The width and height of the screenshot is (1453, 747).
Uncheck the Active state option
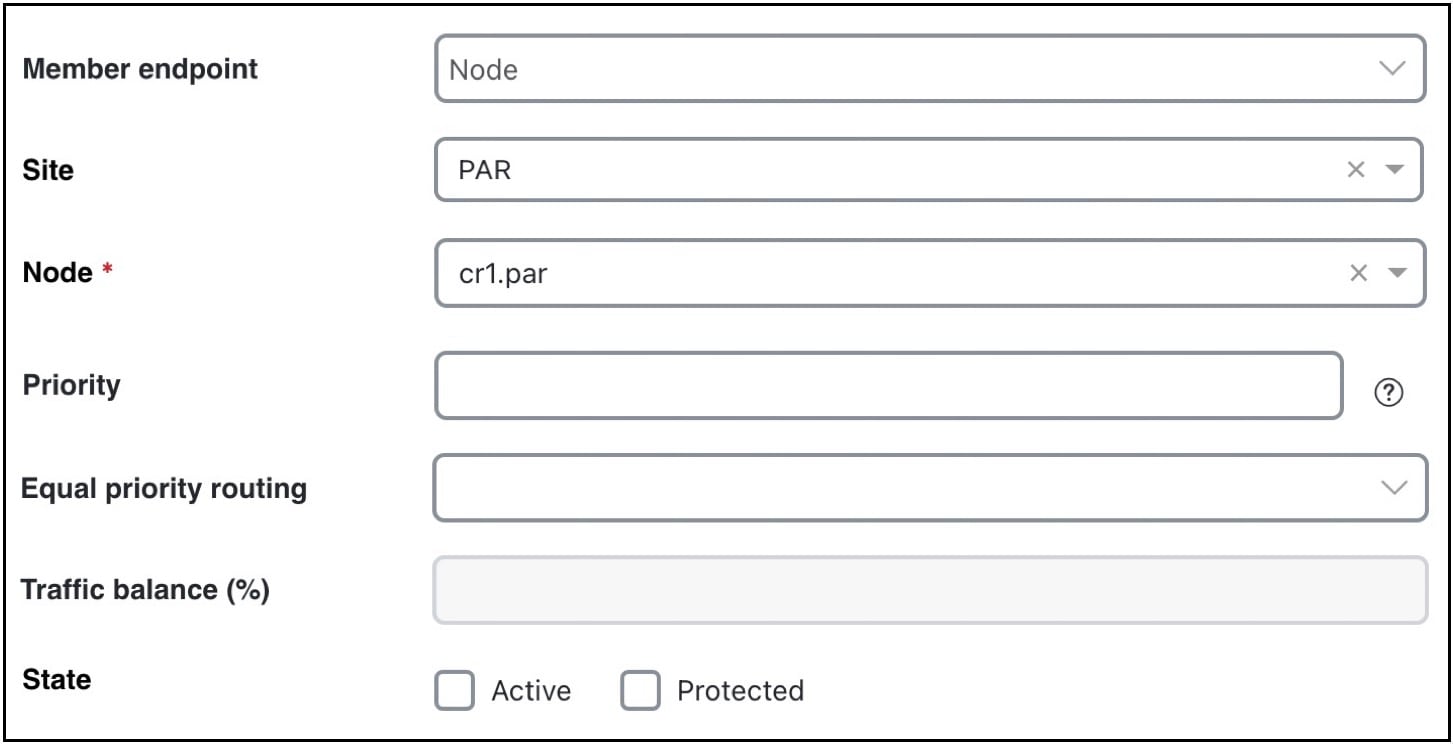[x=454, y=690]
